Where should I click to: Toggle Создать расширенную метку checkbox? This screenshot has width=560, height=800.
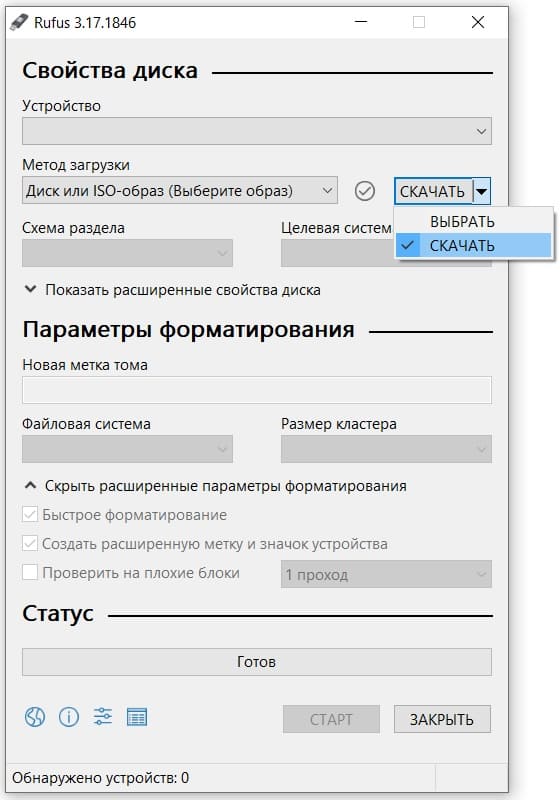coord(30,543)
